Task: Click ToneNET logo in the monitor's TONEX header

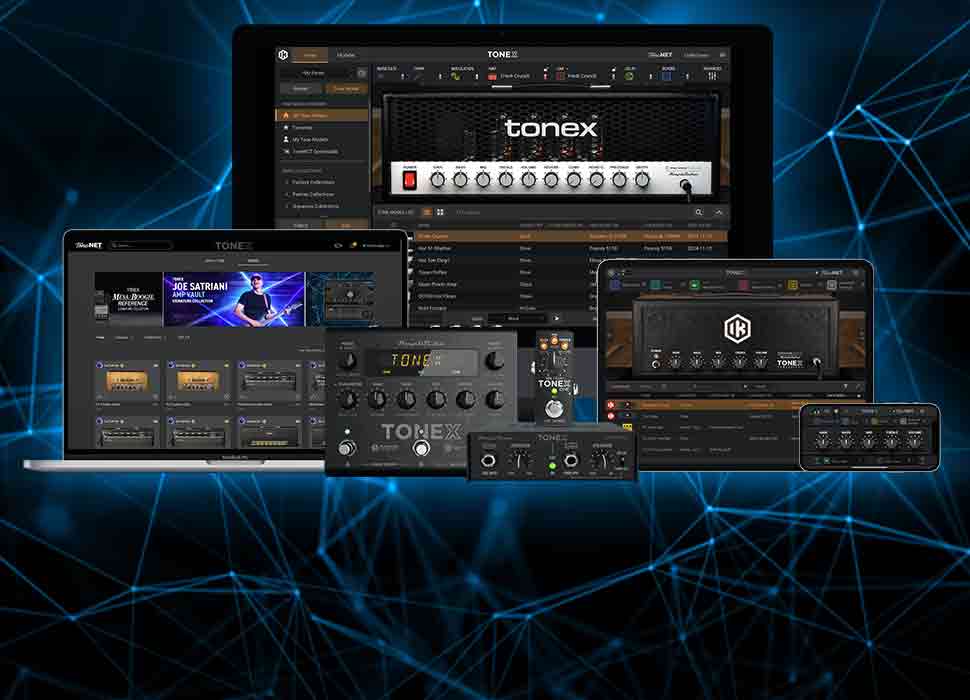Action: tap(660, 55)
